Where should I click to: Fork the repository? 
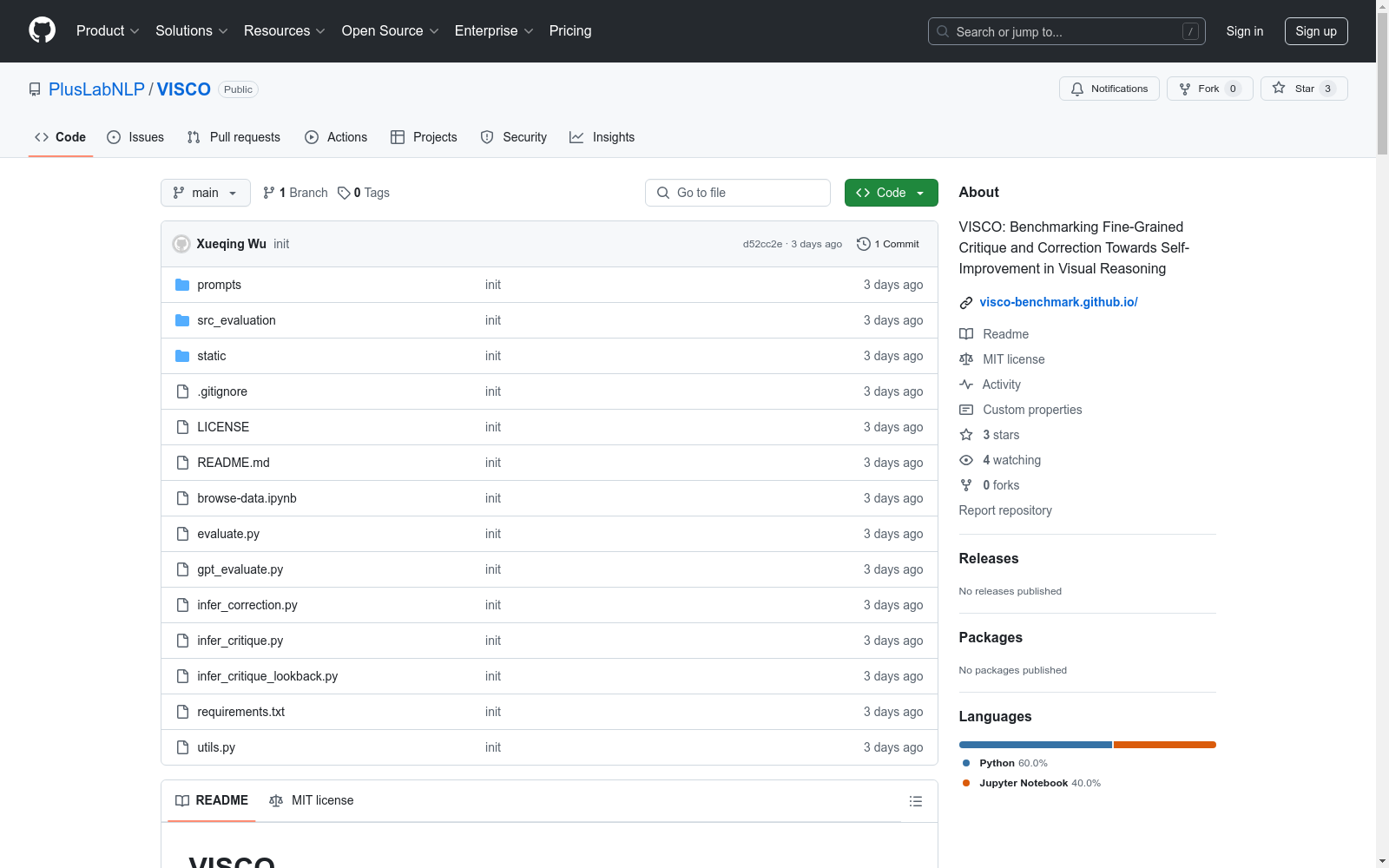coord(1210,89)
